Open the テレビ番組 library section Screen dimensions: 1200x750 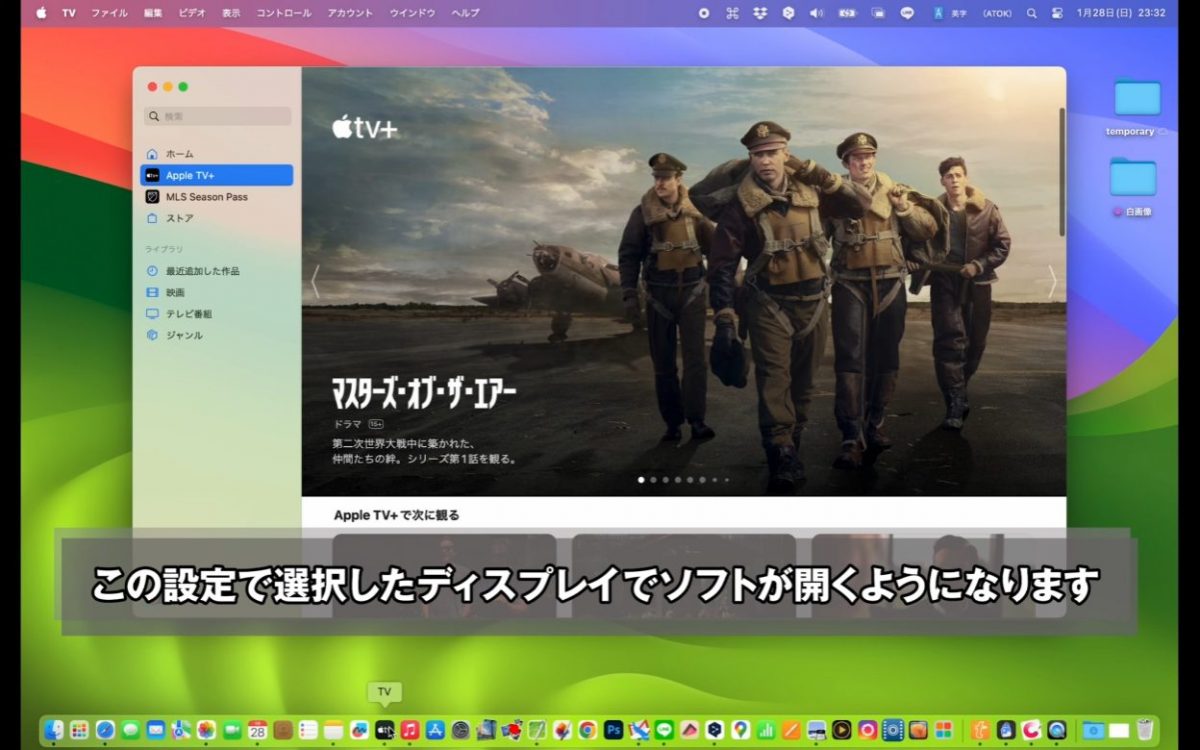(x=217, y=313)
